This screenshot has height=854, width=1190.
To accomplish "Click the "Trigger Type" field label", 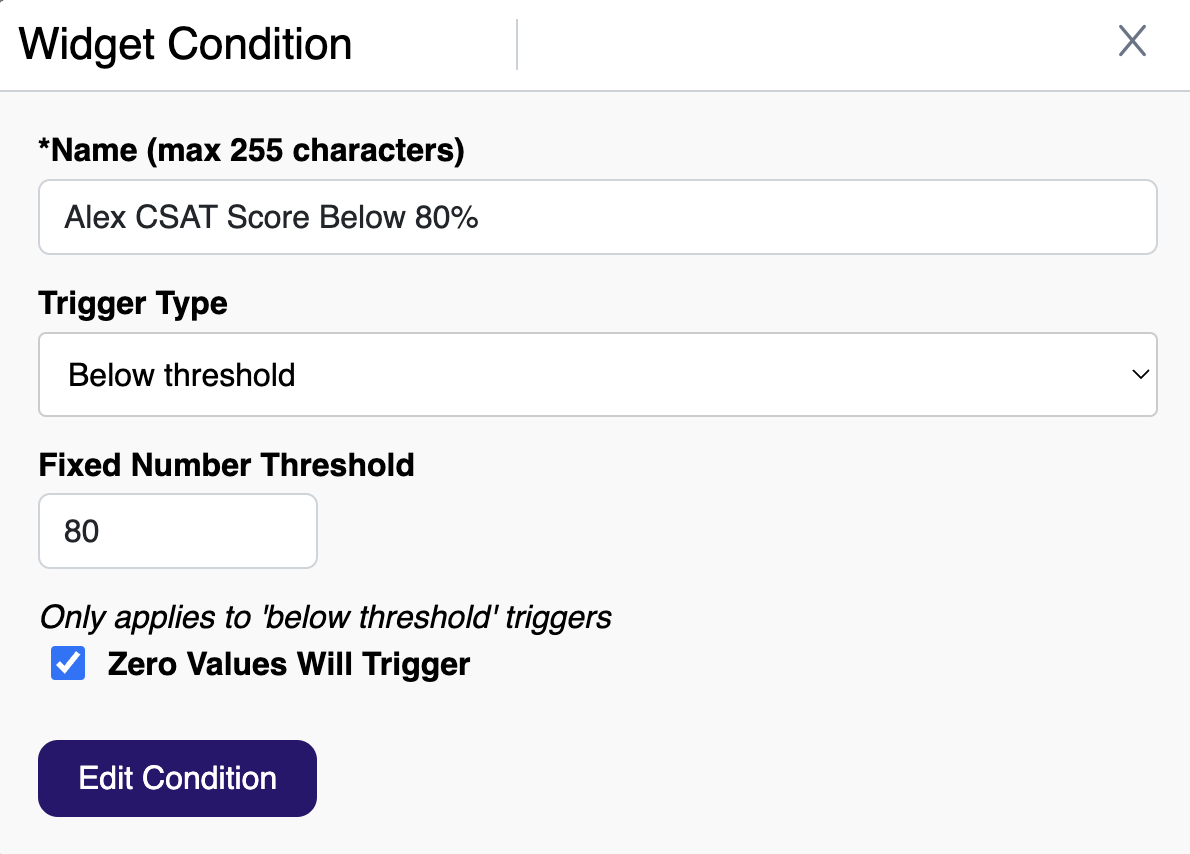I will click(133, 303).
